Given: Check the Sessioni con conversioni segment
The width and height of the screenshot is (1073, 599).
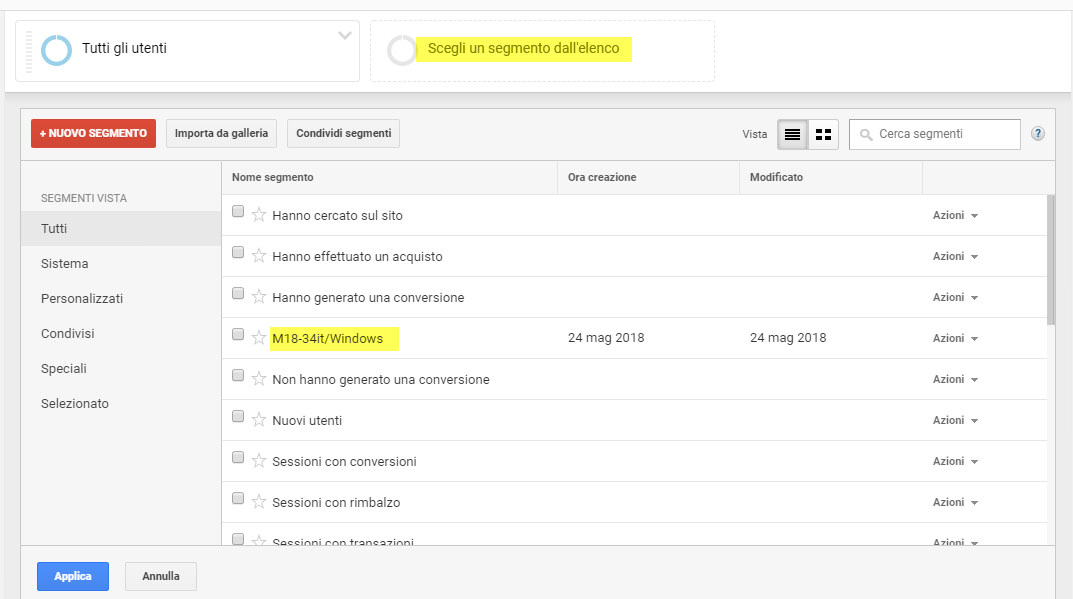Looking at the screenshot, I should (237, 457).
